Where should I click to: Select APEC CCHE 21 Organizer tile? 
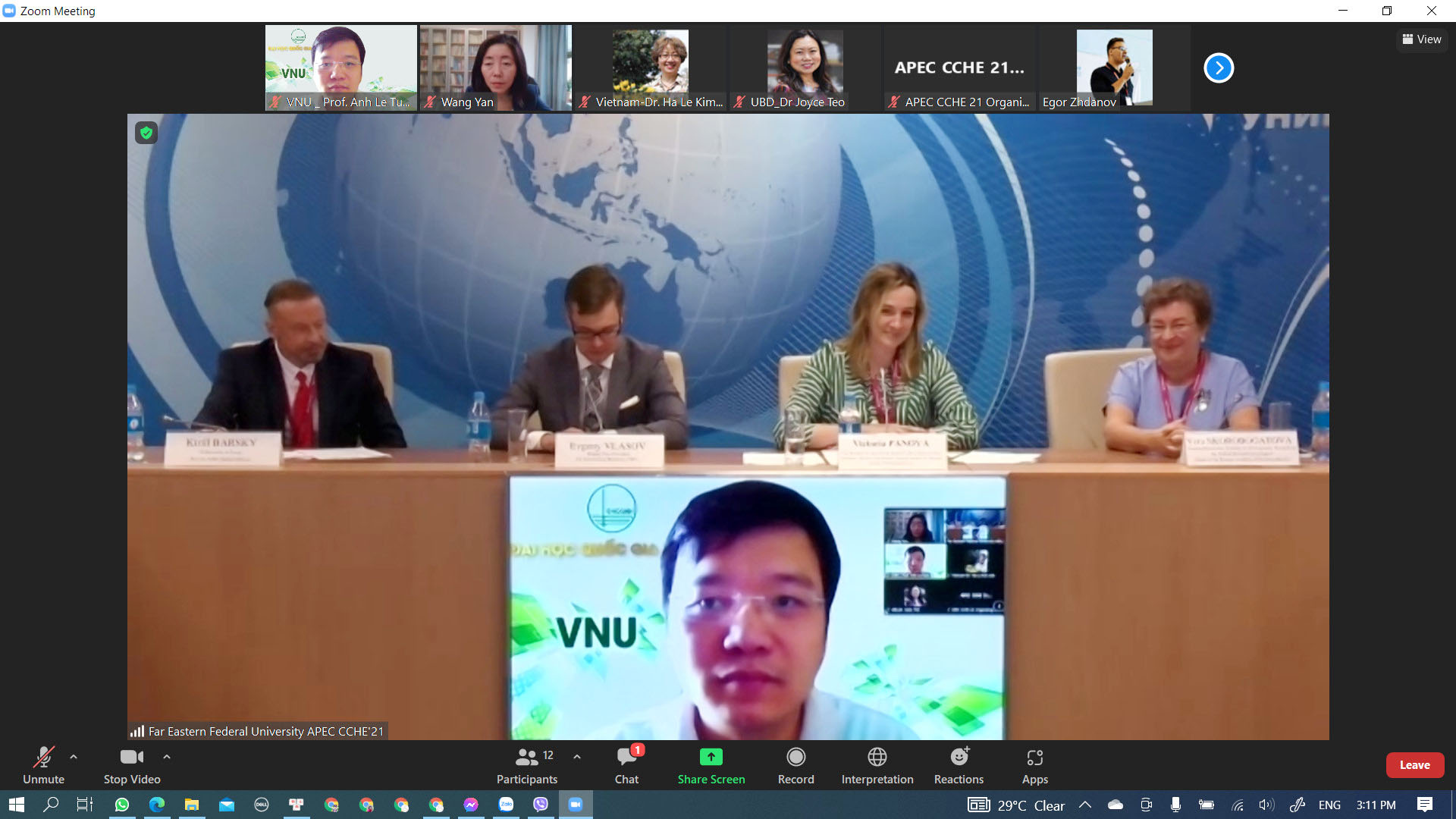(x=960, y=68)
